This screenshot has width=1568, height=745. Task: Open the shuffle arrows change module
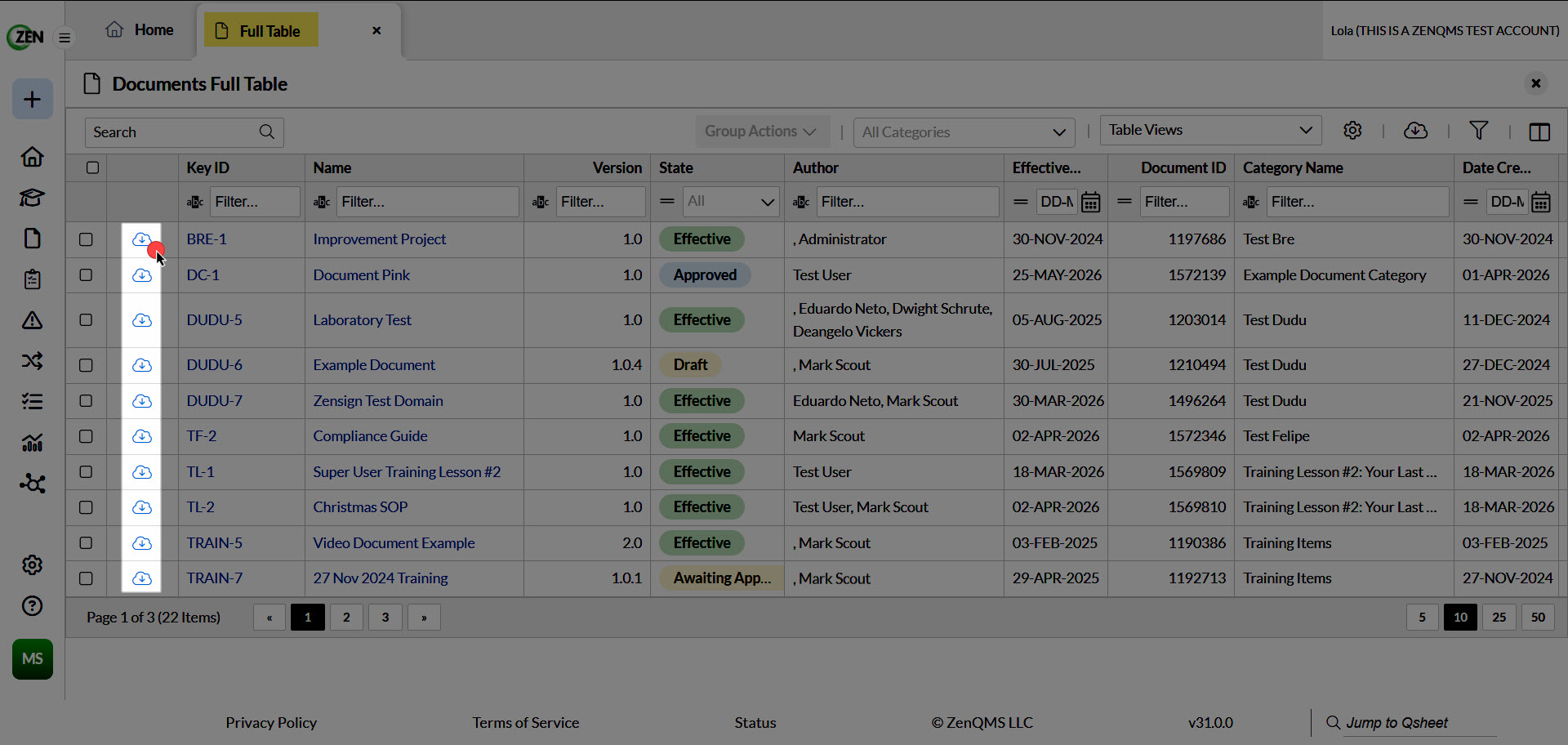33,361
